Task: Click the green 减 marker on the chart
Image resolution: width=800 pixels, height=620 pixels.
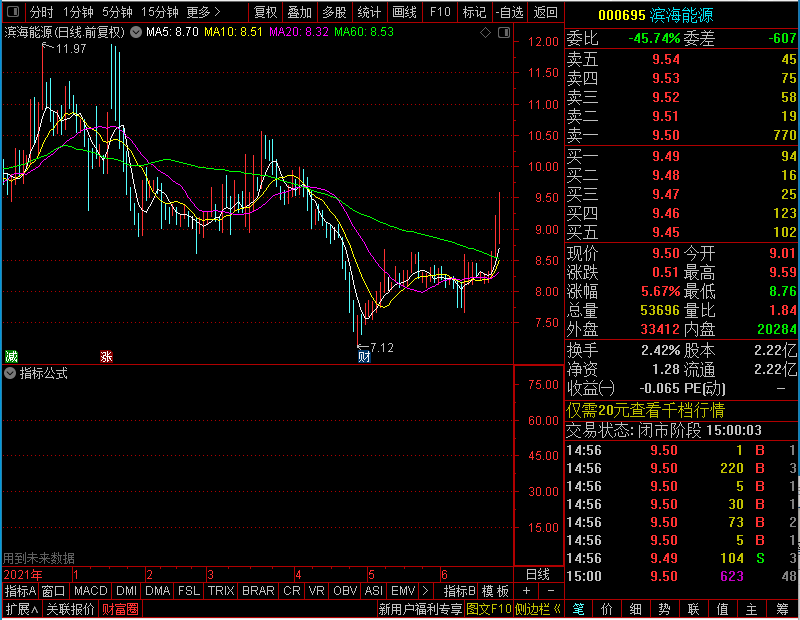Action: tap(11, 356)
